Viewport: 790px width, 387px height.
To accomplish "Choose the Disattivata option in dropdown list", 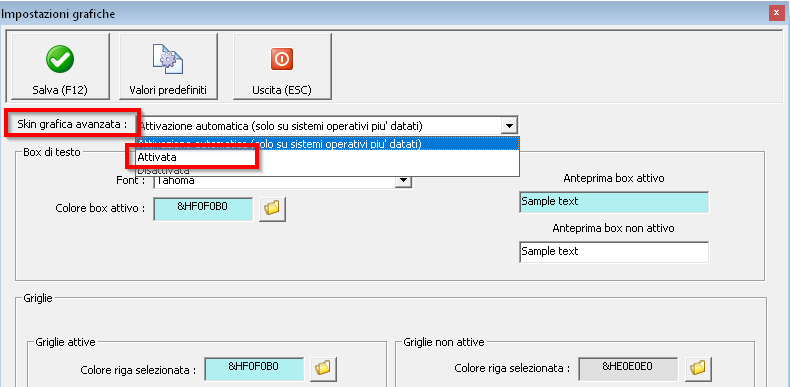I will pos(327,170).
